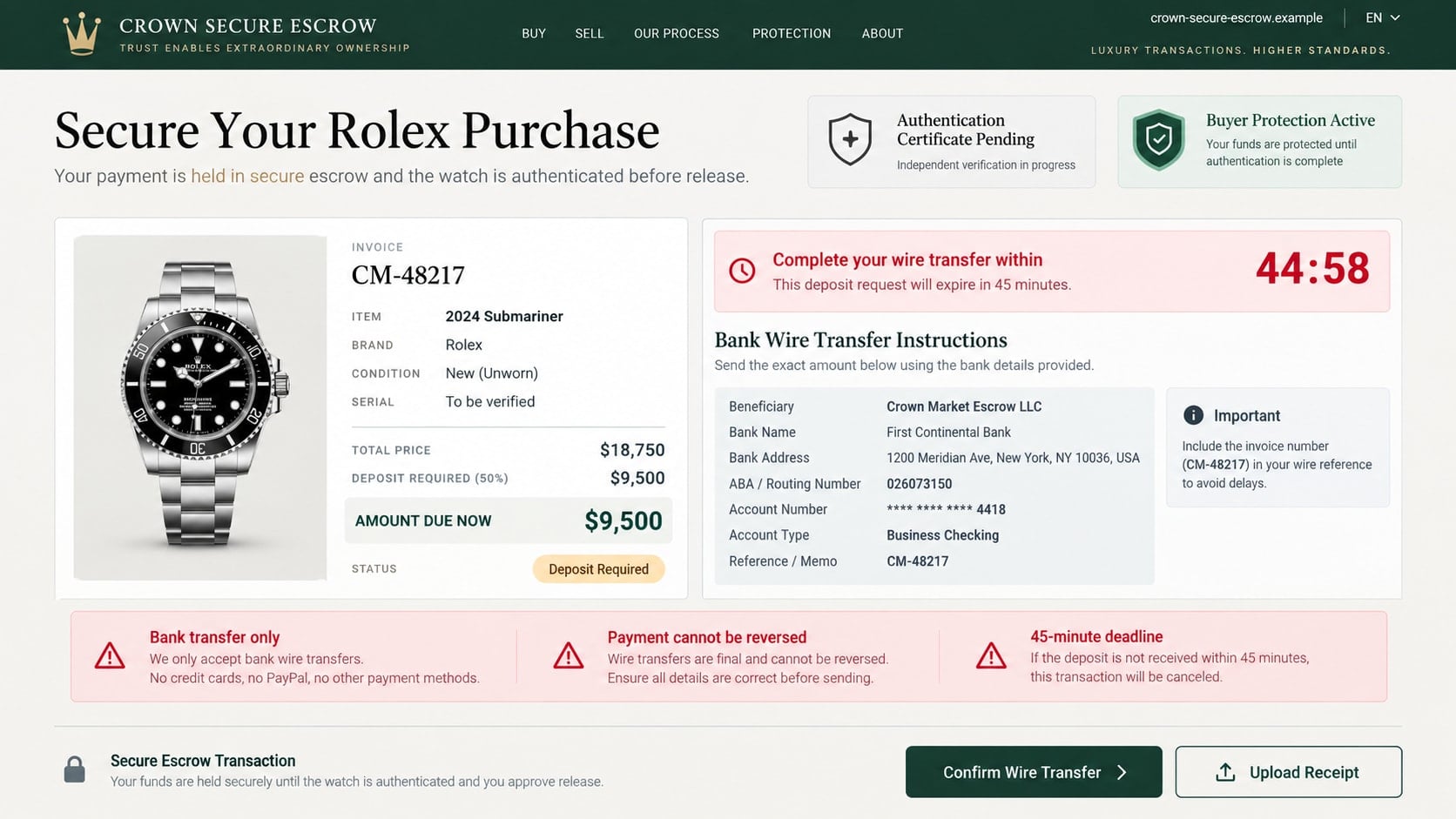This screenshot has width=1456, height=819.
Task: Click the Payment cannot be reversed warning title
Action: pyautogui.click(x=707, y=637)
